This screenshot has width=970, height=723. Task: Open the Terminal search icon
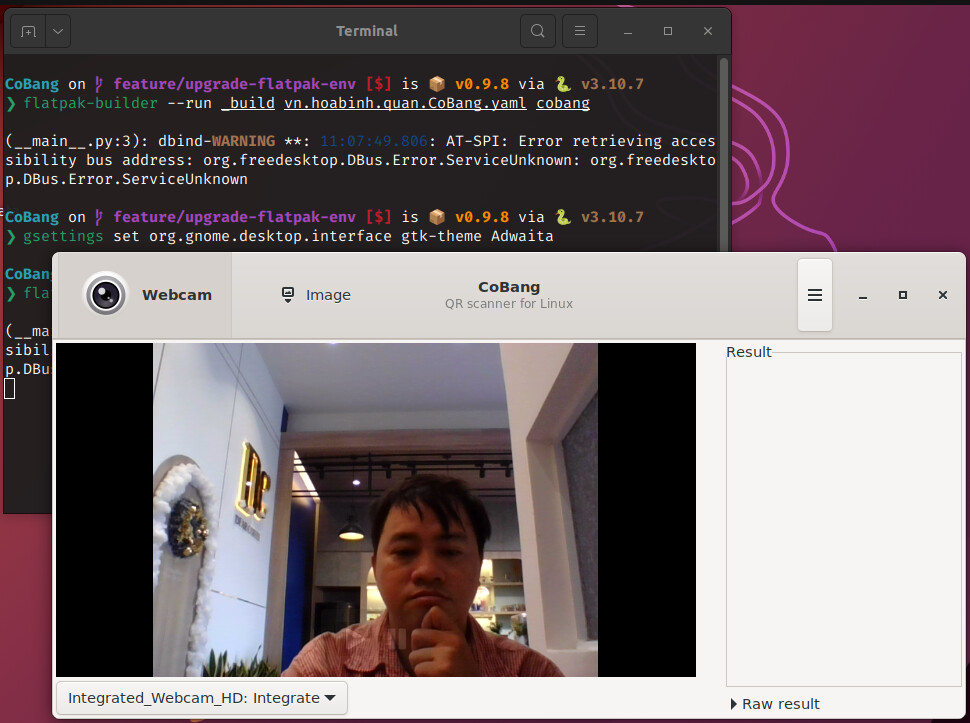538,31
